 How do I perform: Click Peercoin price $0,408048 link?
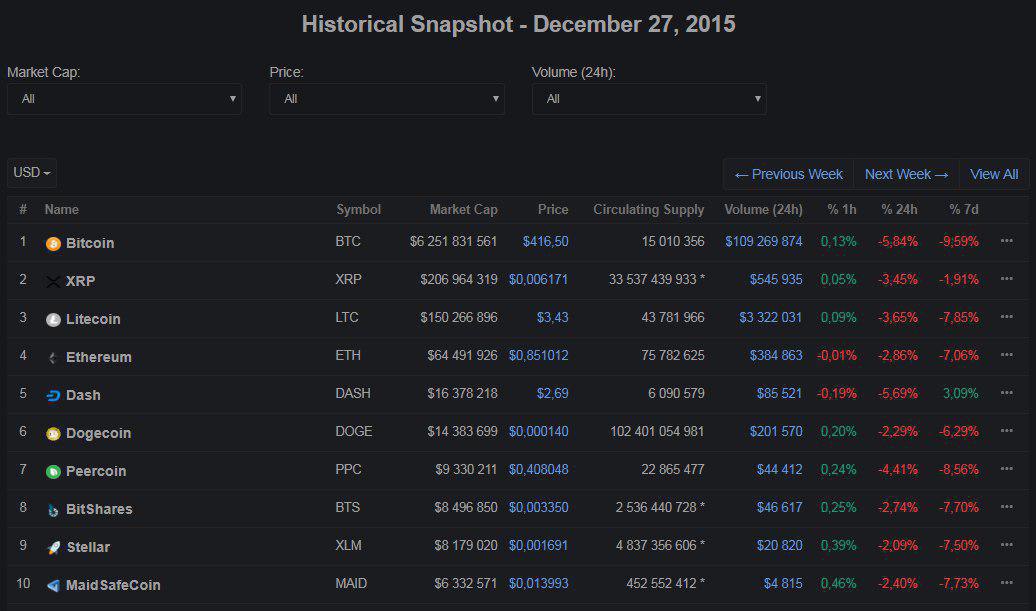tap(538, 470)
